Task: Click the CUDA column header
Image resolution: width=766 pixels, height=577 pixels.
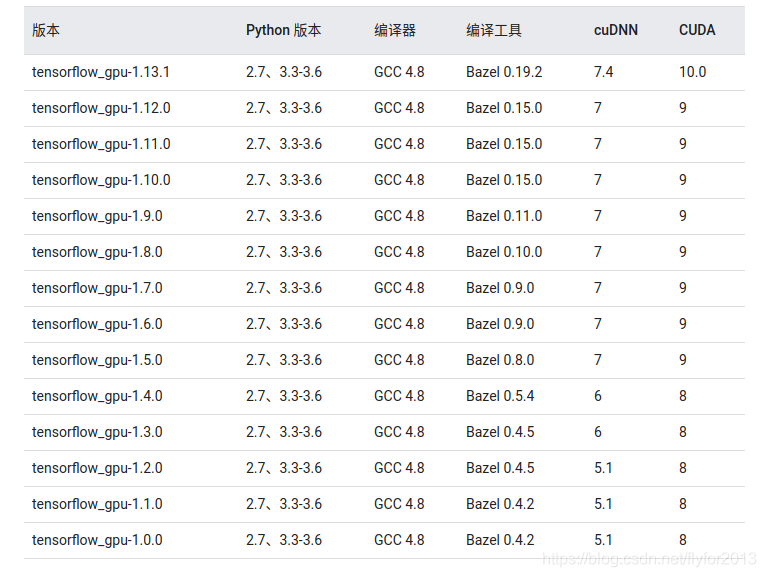Action: [697, 30]
